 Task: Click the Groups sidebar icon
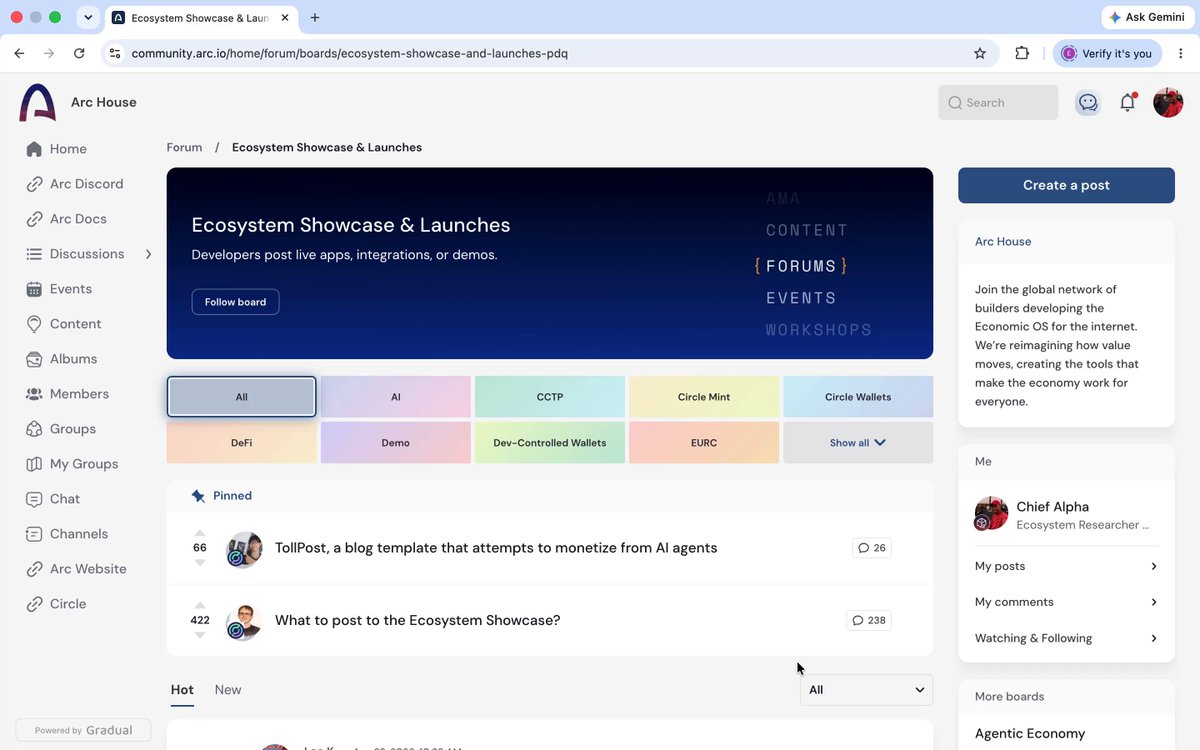pos(34,429)
